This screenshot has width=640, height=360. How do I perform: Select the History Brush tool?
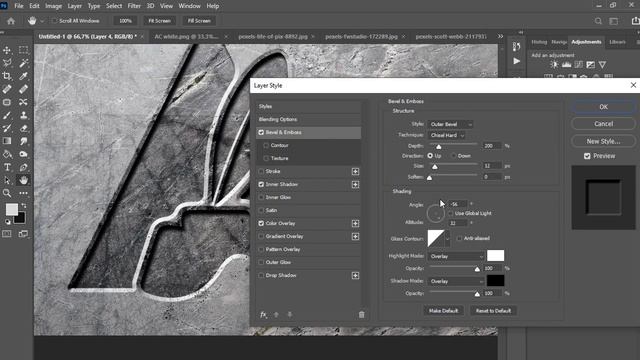[x=7, y=128]
